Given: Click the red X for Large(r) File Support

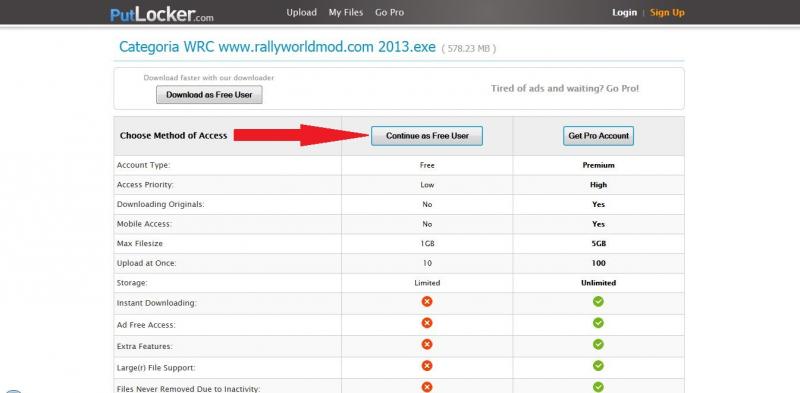Looking at the screenshot, I should [x=427, y=366].
